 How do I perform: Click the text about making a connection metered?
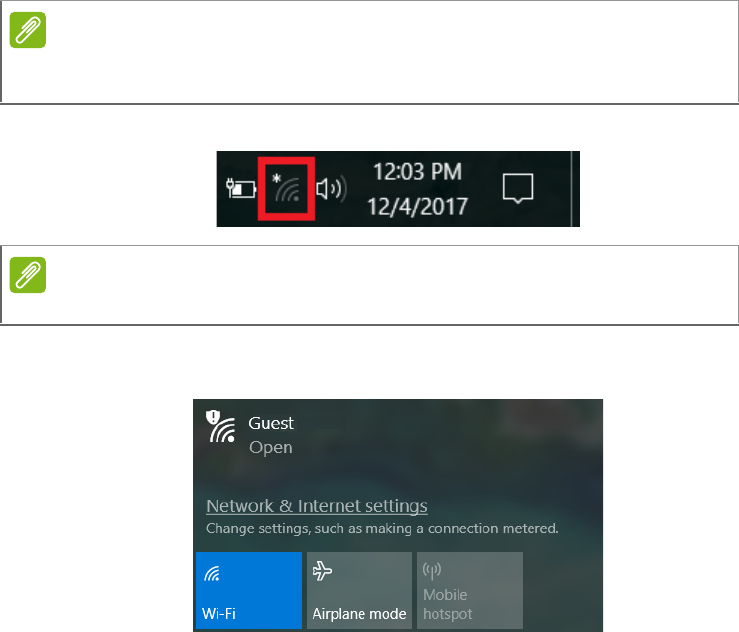click(x=382, y=529)
